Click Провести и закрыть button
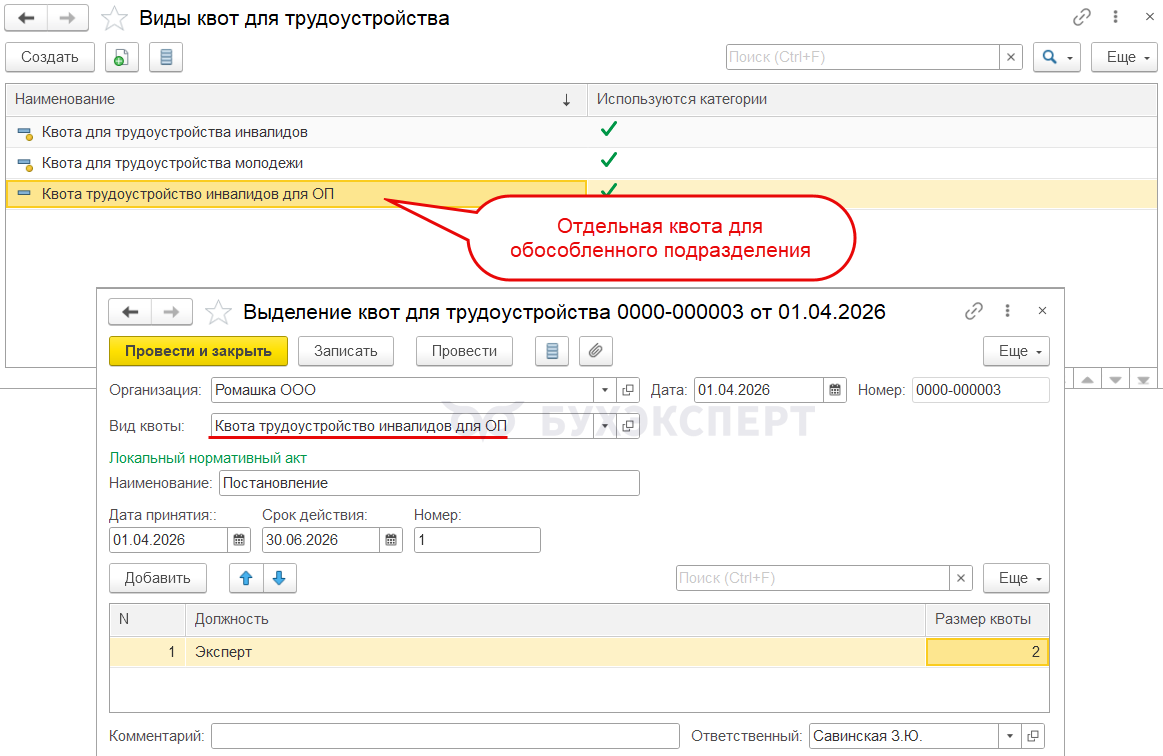1163x756 pixels. point(198,351)
